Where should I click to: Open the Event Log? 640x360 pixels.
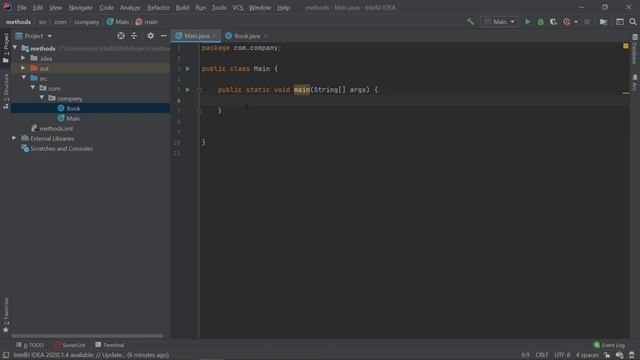click(609, 345)
